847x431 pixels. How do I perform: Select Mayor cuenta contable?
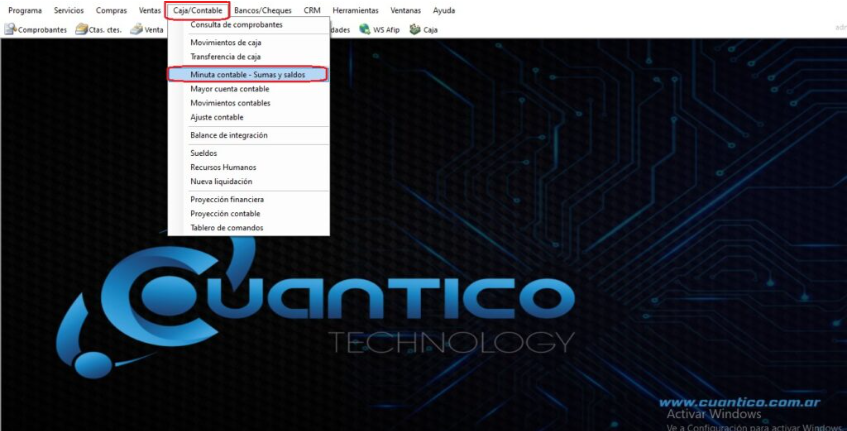click(248, 89)
